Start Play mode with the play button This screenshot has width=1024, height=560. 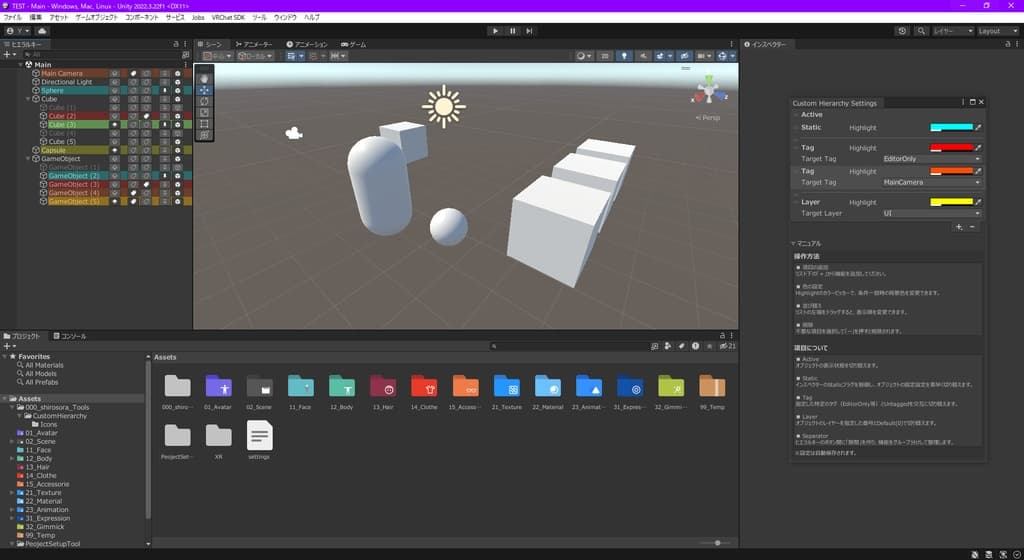pyautogui.click(x=495, y=31)
